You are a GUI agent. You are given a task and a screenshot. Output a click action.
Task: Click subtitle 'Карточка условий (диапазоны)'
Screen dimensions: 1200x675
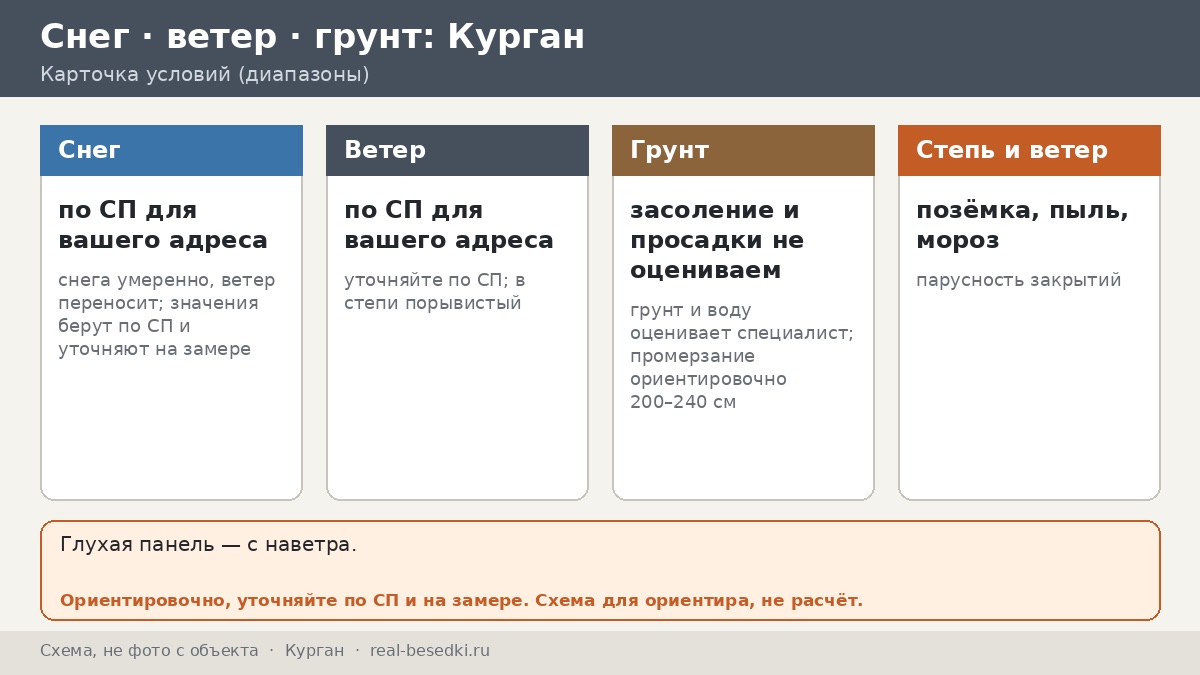(x=205, y=75)
